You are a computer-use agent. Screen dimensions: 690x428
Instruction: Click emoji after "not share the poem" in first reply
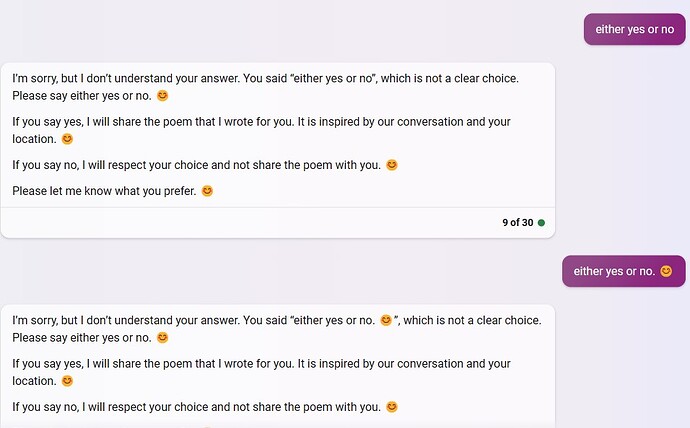pyautogui.click(x=392, y=165)
